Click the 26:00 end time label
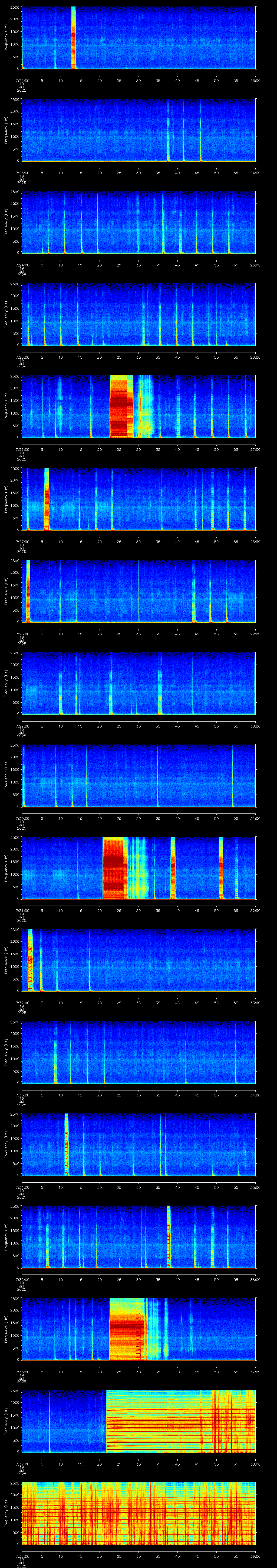Screen dimensions: 277x1568 click(256, 357)
